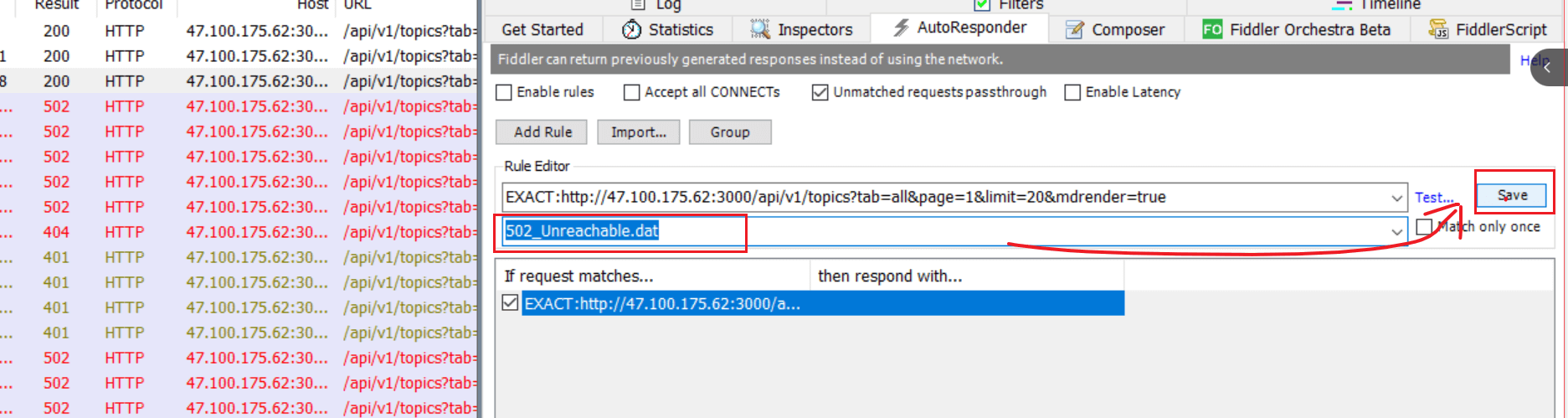The image size is (1568, 418).
Task: Click the URL column header
Action: 357,5
